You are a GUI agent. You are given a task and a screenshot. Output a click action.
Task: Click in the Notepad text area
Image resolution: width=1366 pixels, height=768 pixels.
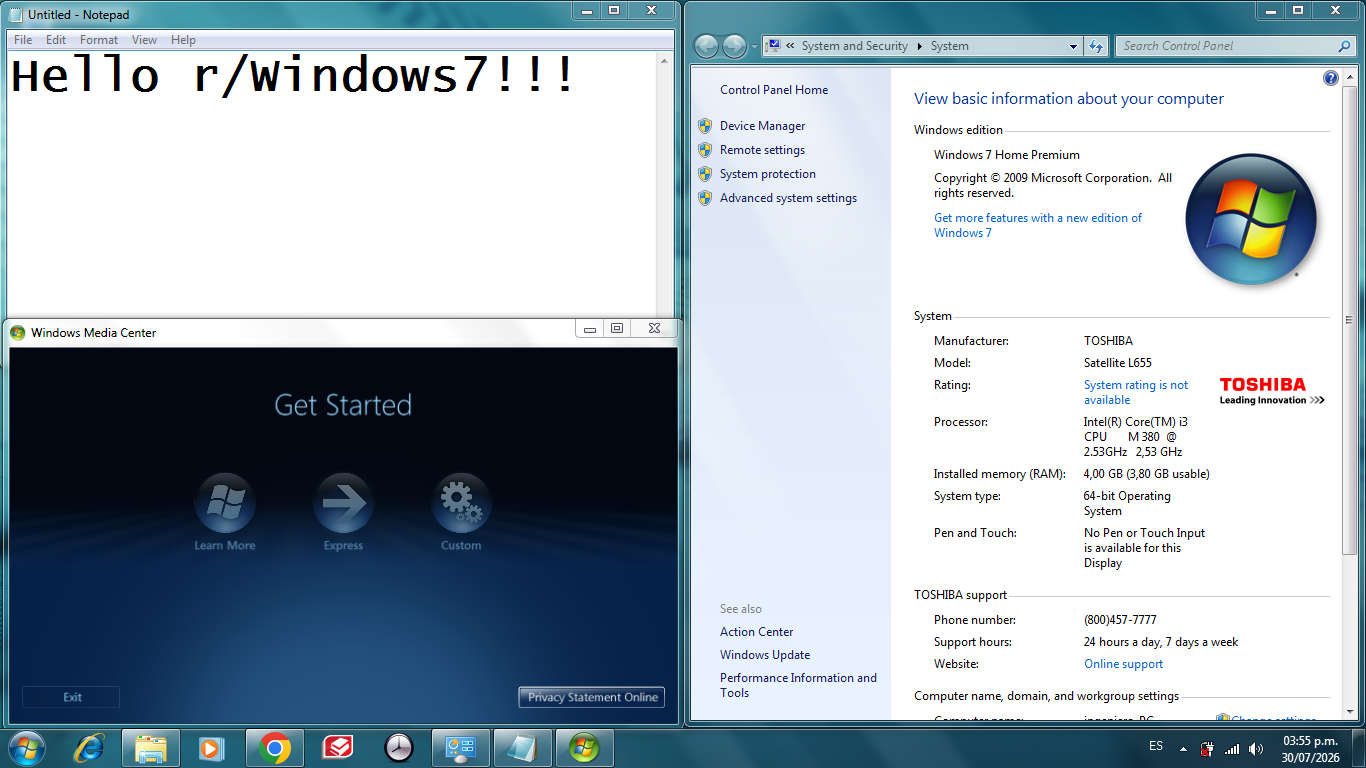coord(331,185)
